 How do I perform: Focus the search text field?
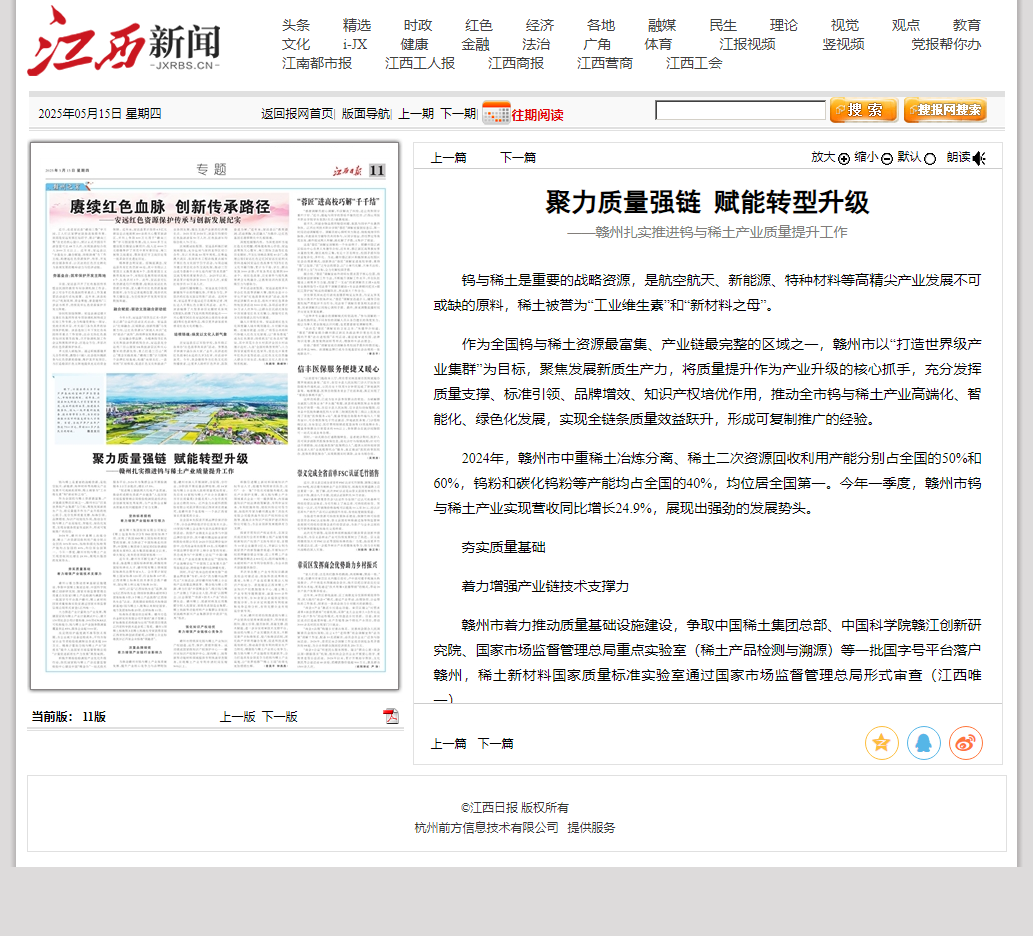(740, 110)
